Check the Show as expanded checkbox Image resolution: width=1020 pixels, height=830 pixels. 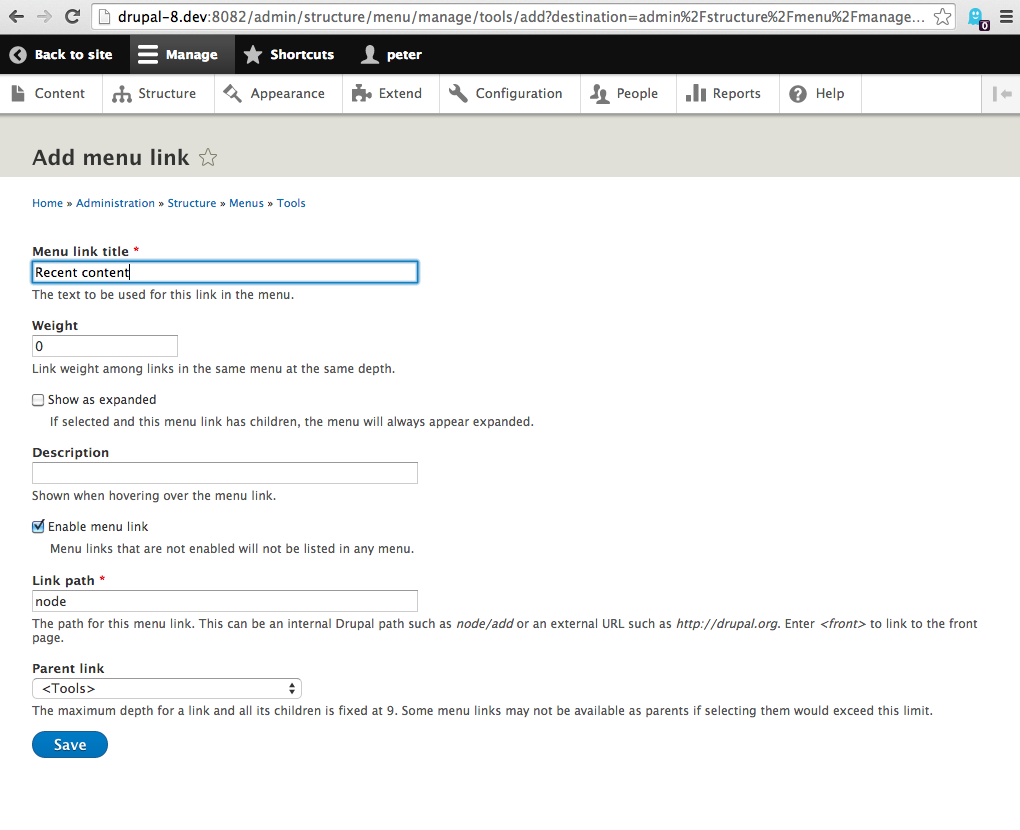click(38, 400)
